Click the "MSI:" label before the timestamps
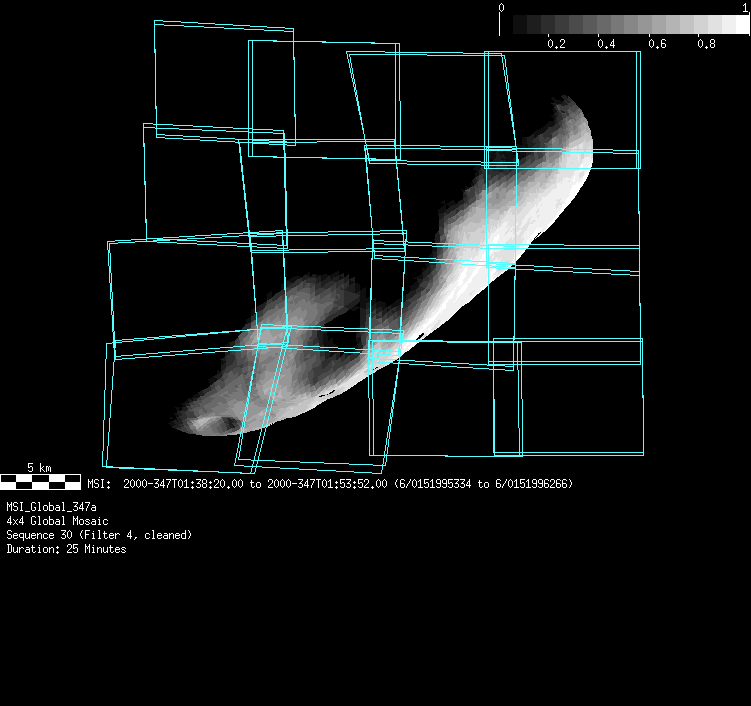This screenshot has height=706, width=751. (100, 484)
